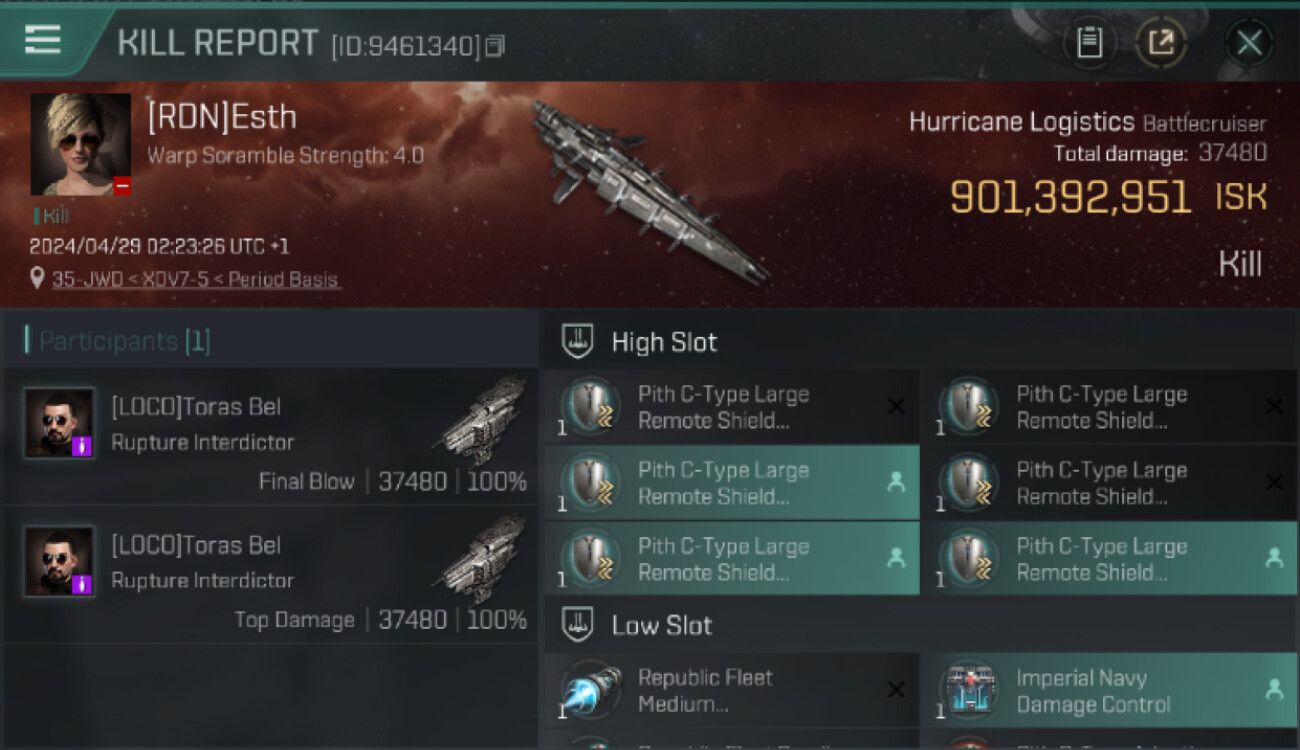Select the Republic Fleet Medium module
The width and height of the screenshot is (1300, 750).
[732, 690]
